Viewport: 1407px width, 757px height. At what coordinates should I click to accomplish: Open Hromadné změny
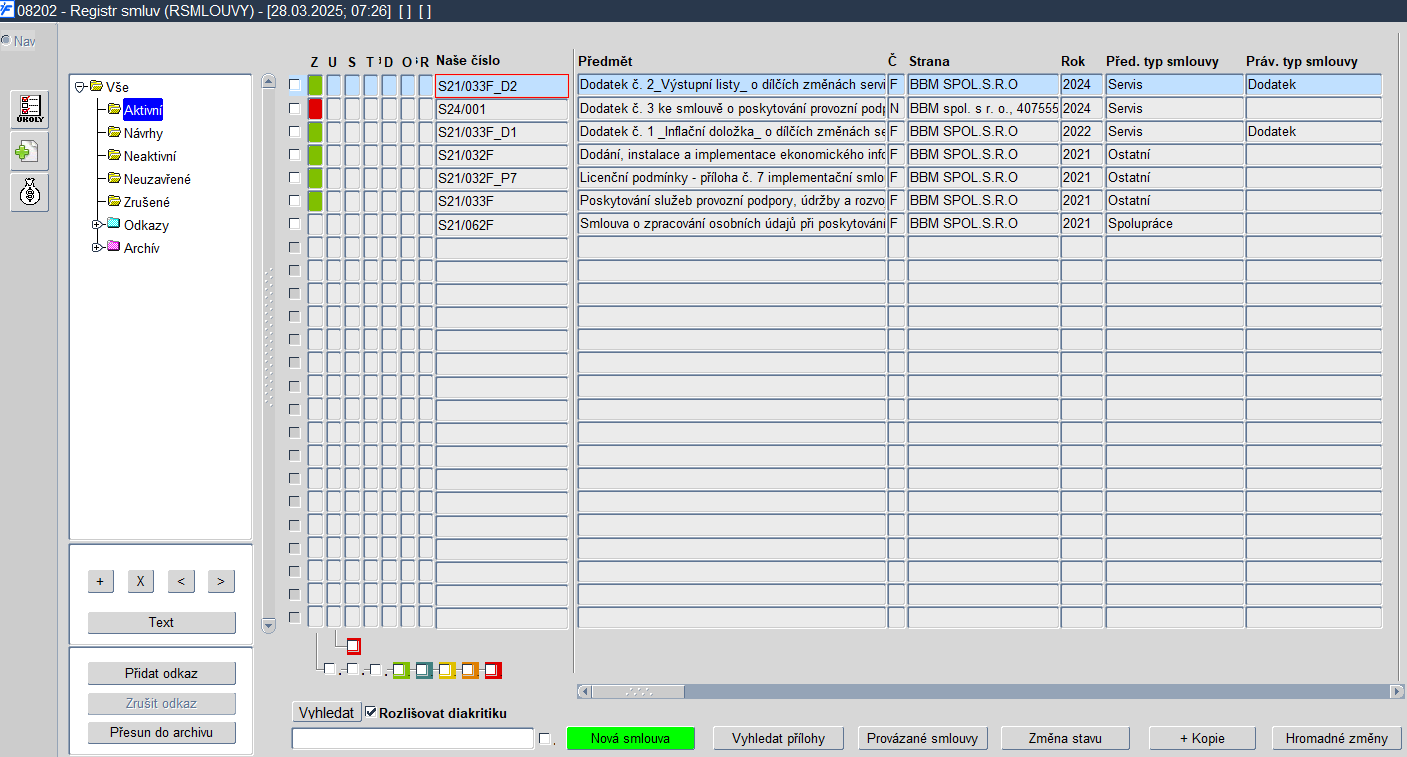point(1336,738)
